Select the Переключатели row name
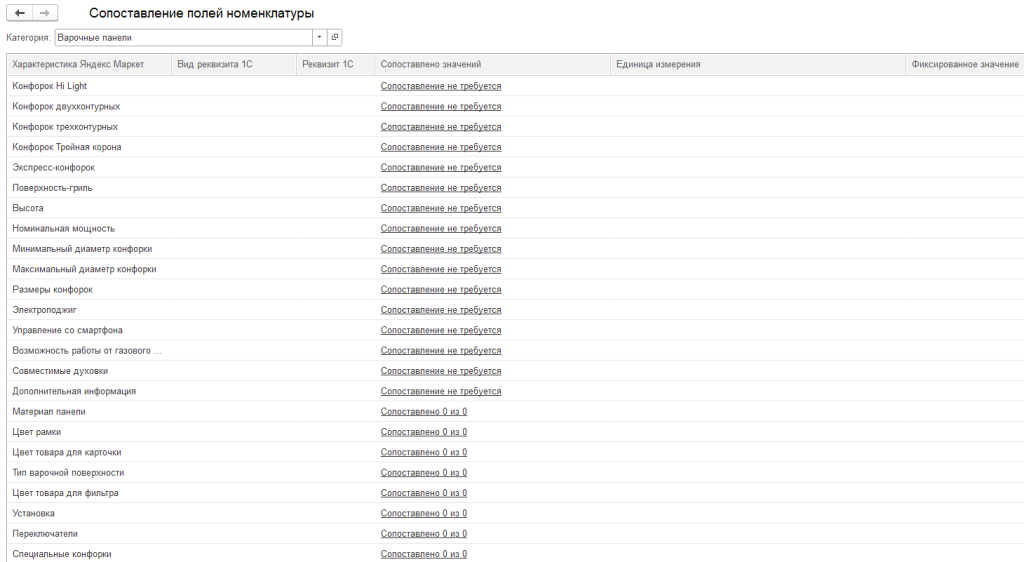 pyautogui.click(x=44, y=533)
